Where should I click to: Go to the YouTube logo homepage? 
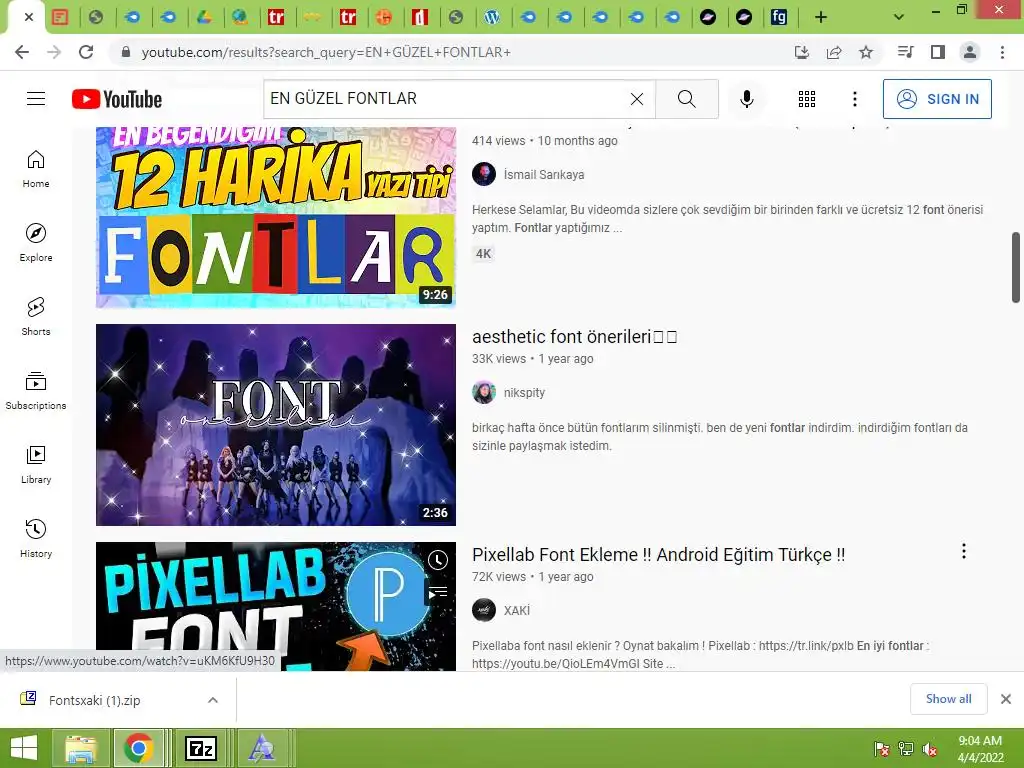click(x=117, y=99)
